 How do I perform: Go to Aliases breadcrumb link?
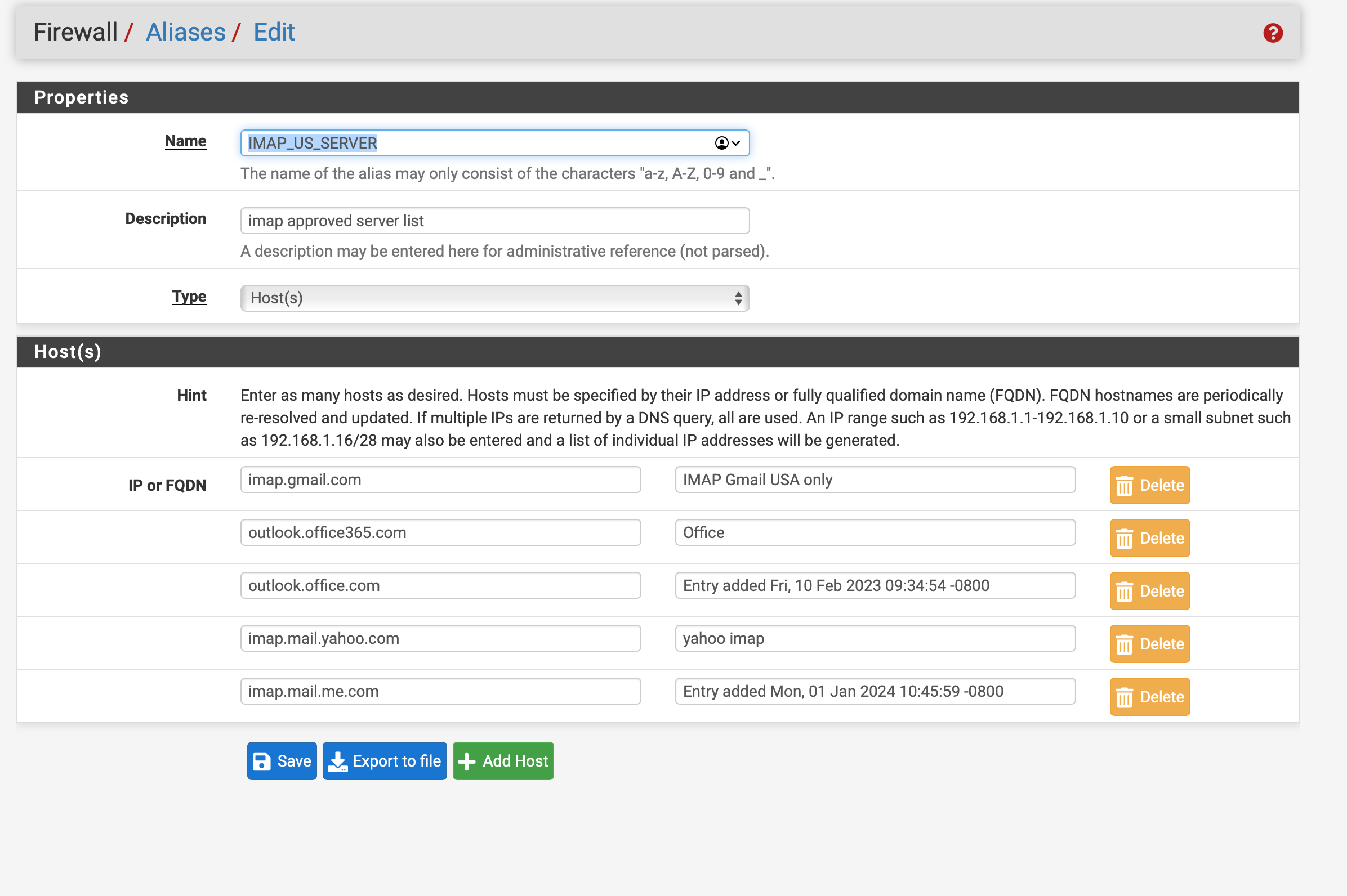click(186, 32)
